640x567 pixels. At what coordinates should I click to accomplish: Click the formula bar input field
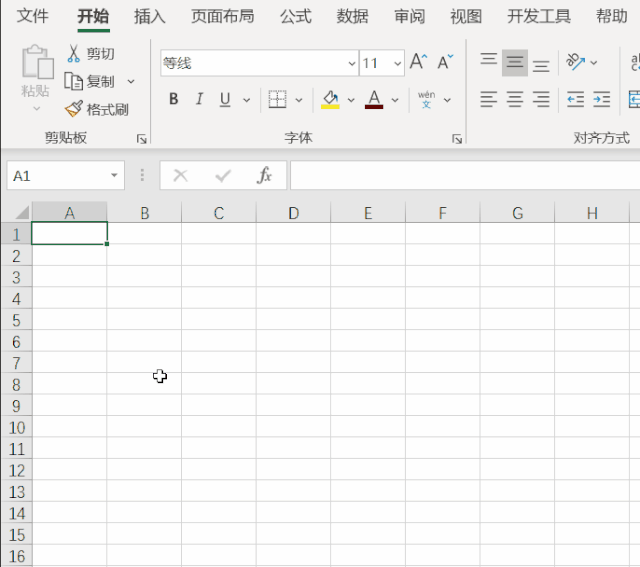click(465, 176)
